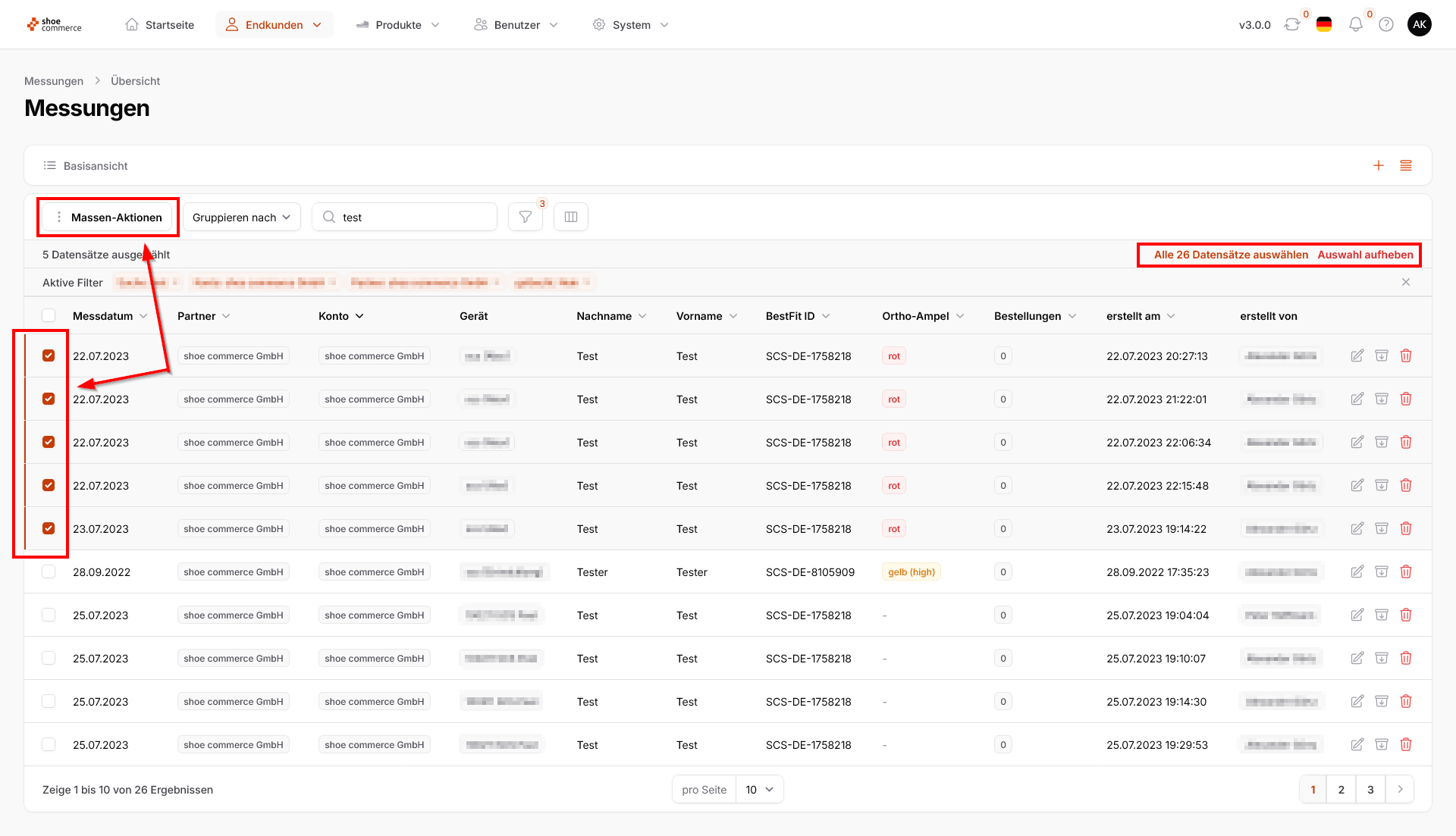Click the orange list view icon
The height and width of the screenshot is (836, 1456).
click(1406, 166)
